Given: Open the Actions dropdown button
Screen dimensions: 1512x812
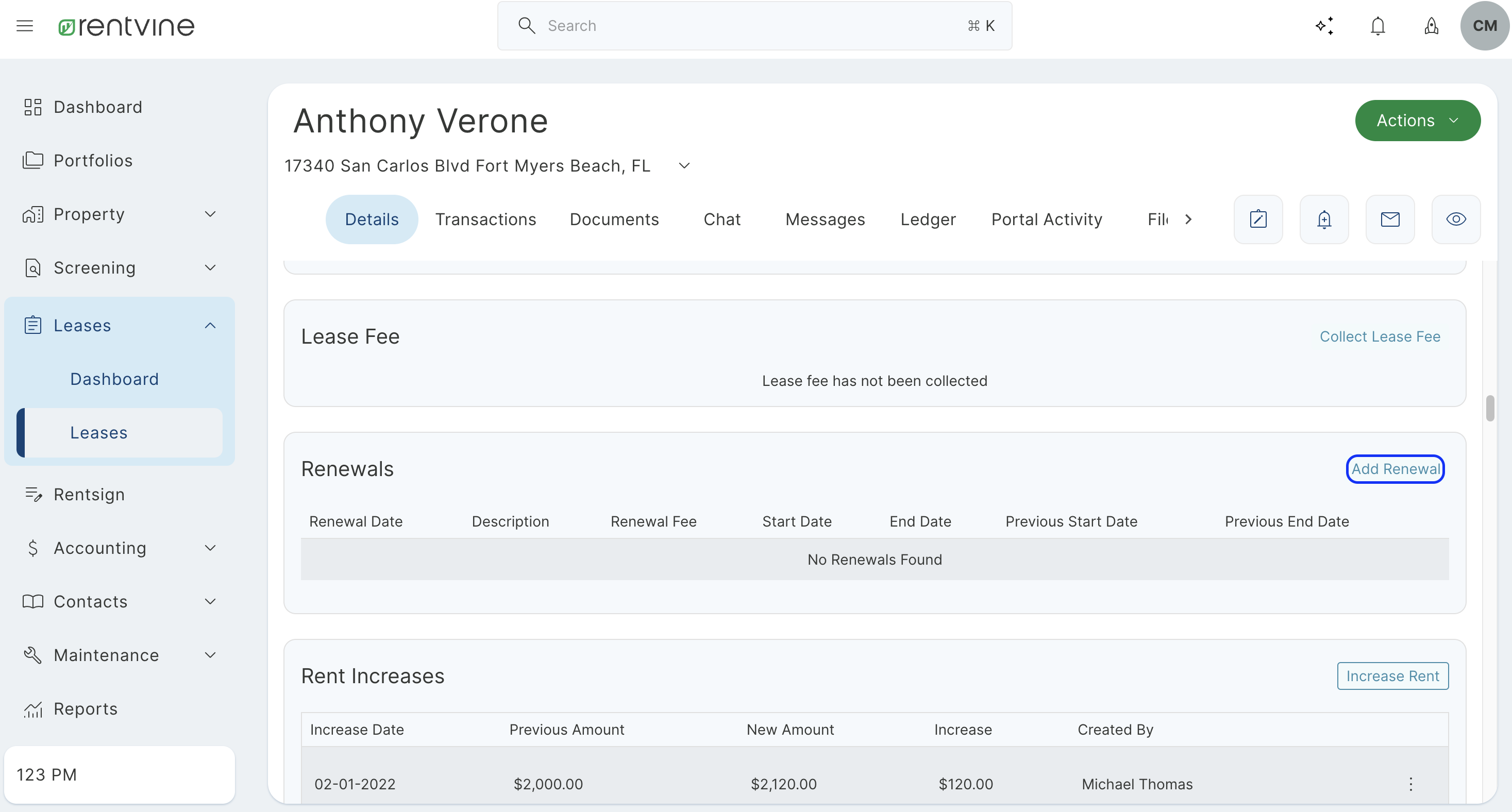Looking at the screenshot, I should click(1418, 120).
